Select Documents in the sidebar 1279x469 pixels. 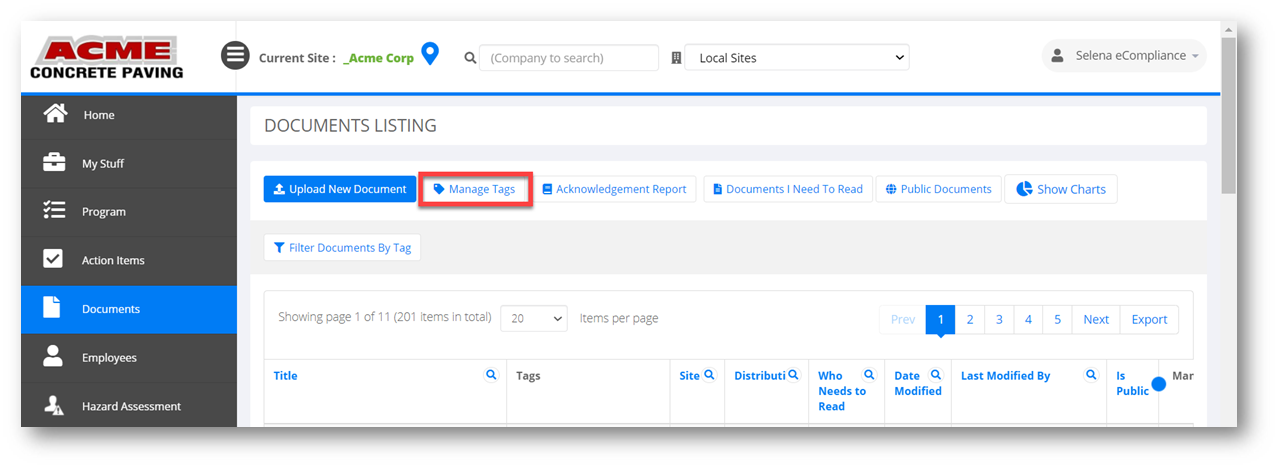[x=129, y=309]
